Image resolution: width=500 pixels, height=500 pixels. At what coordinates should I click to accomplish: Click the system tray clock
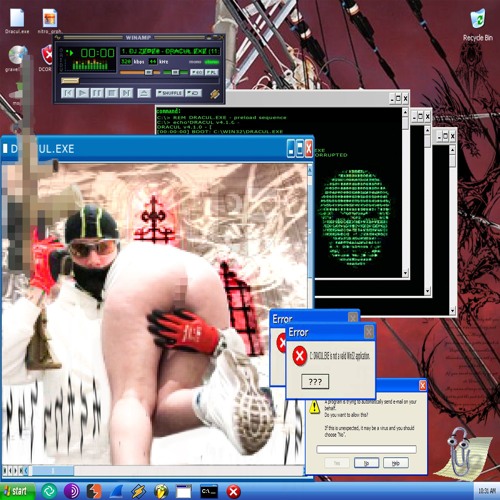(x=487, y=491)
